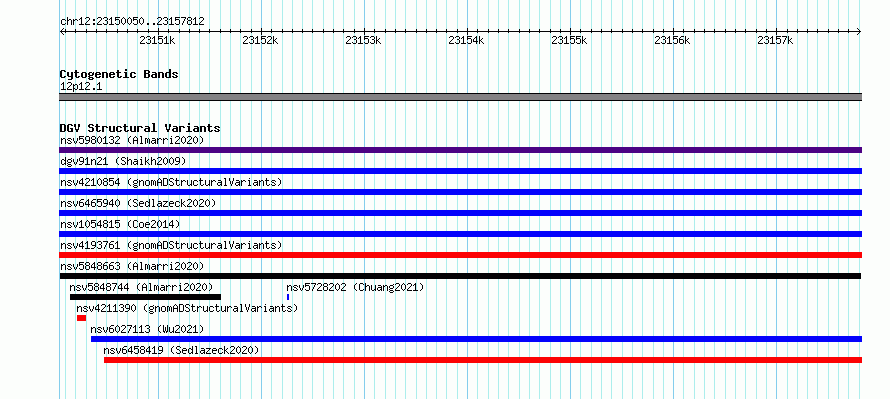Select the purple nsv5980132 variant bar
890x399 pixels.
pyautogui.click(x=460, y=150)
